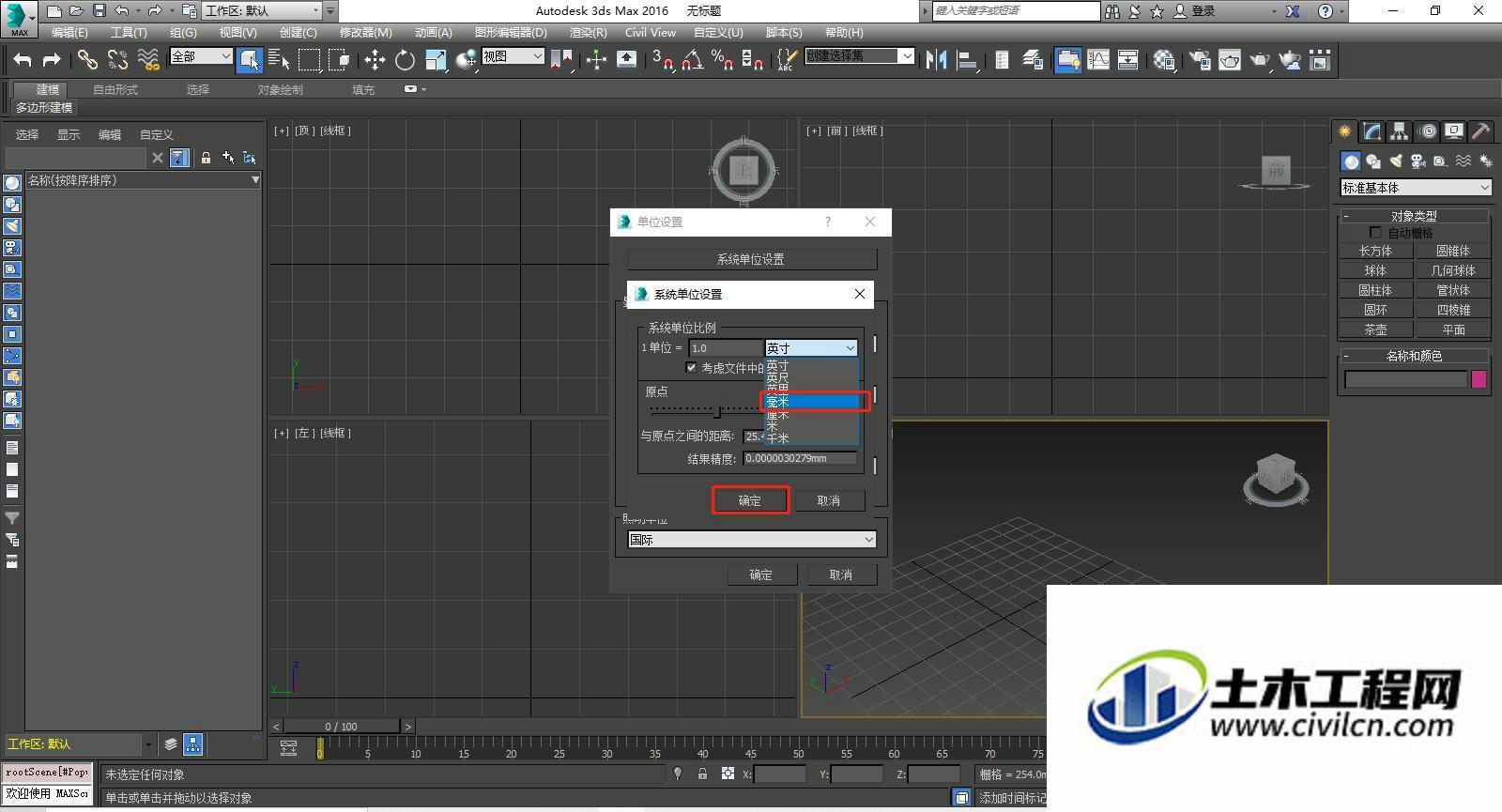Screen dimensions: 1502x812
Task: Click the 原点 origin slider handle
Action: [718, 410]
